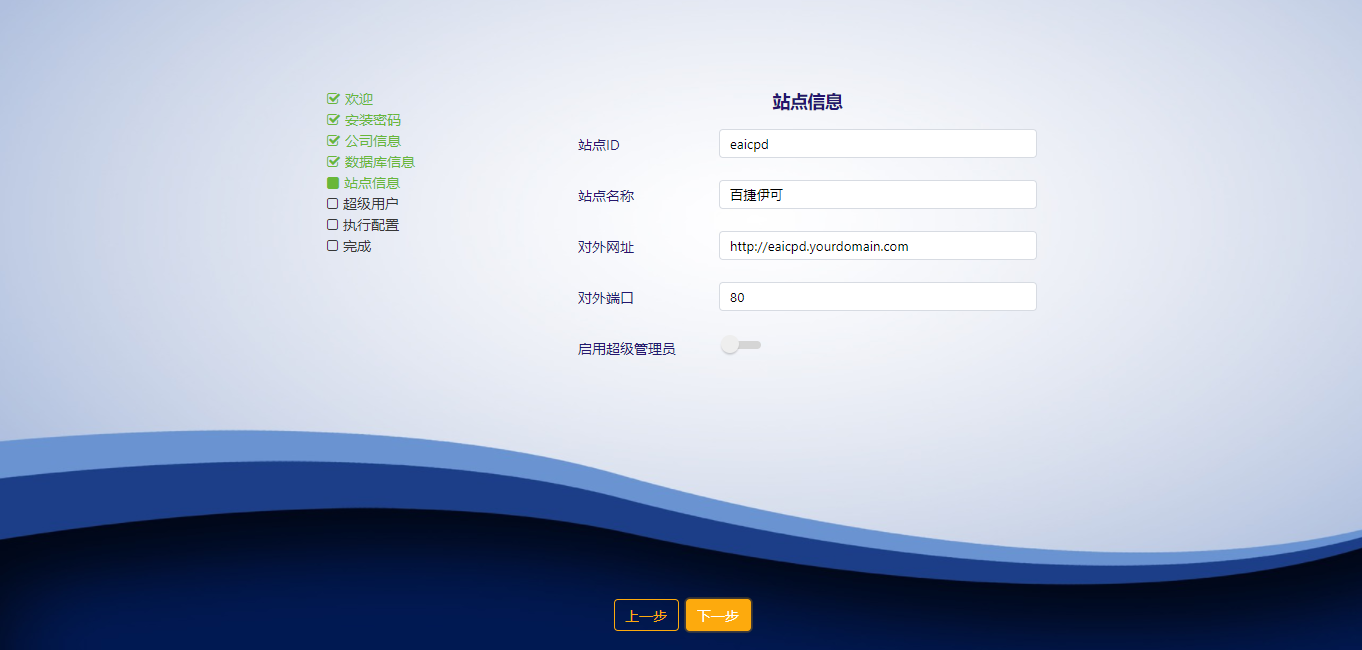The image size is (1362, 650).
Task: Focus the 站点ID input field
Action: click(878, 144)
